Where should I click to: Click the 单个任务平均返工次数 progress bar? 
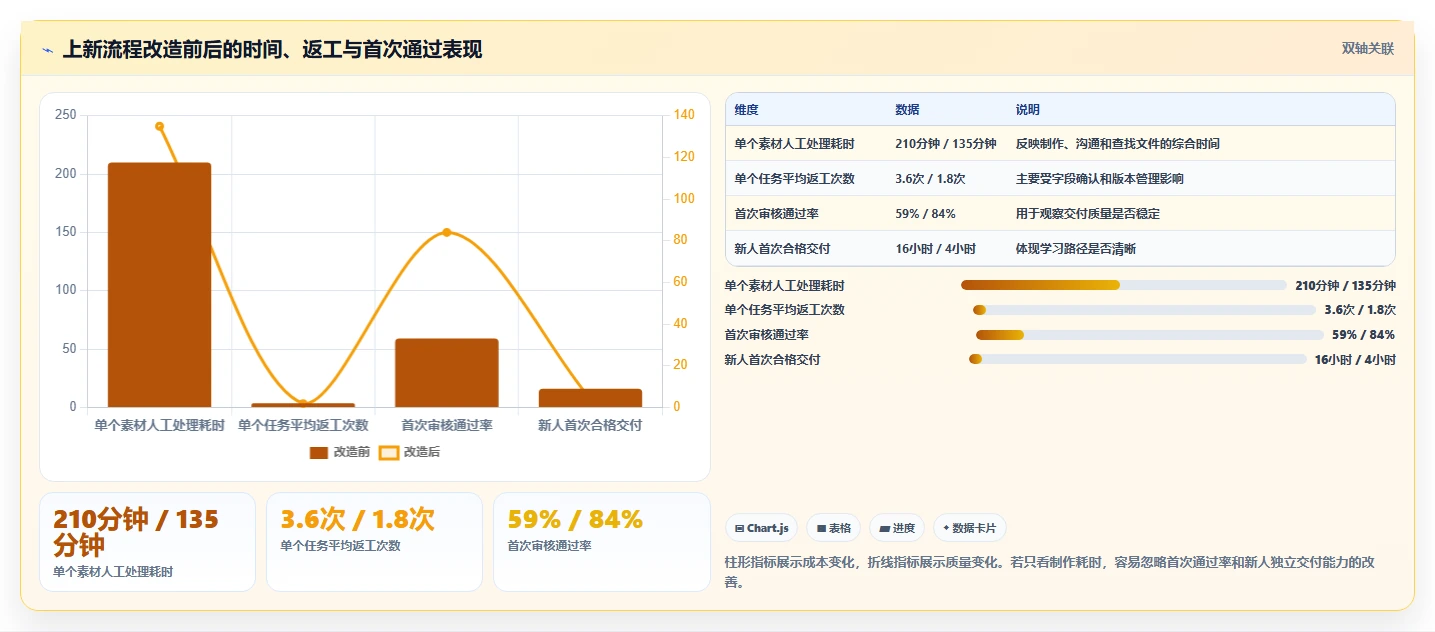tap(1144, 310)
